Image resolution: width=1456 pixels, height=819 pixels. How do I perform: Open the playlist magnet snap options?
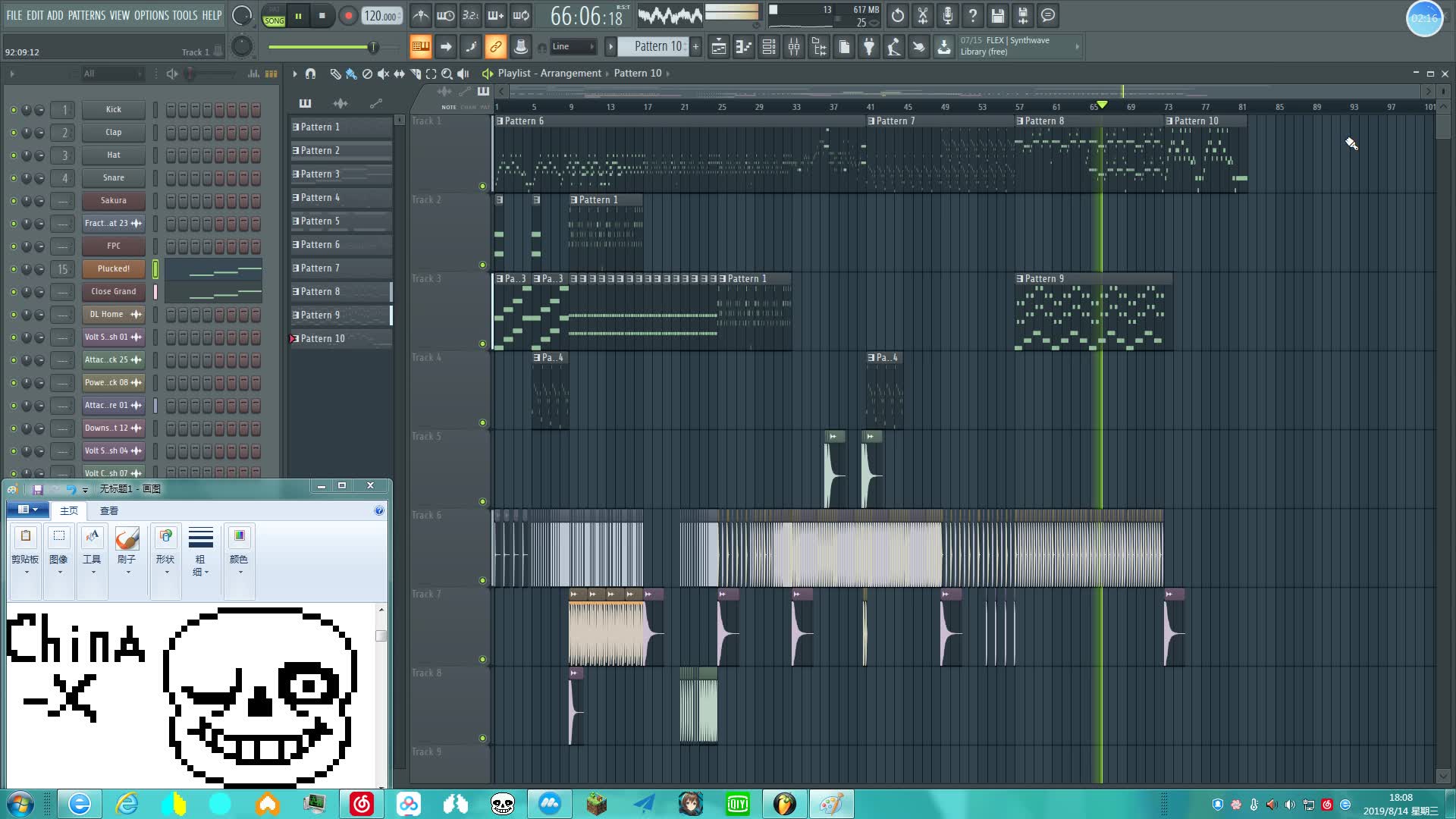pyautogui.click(x=310, y=74)
